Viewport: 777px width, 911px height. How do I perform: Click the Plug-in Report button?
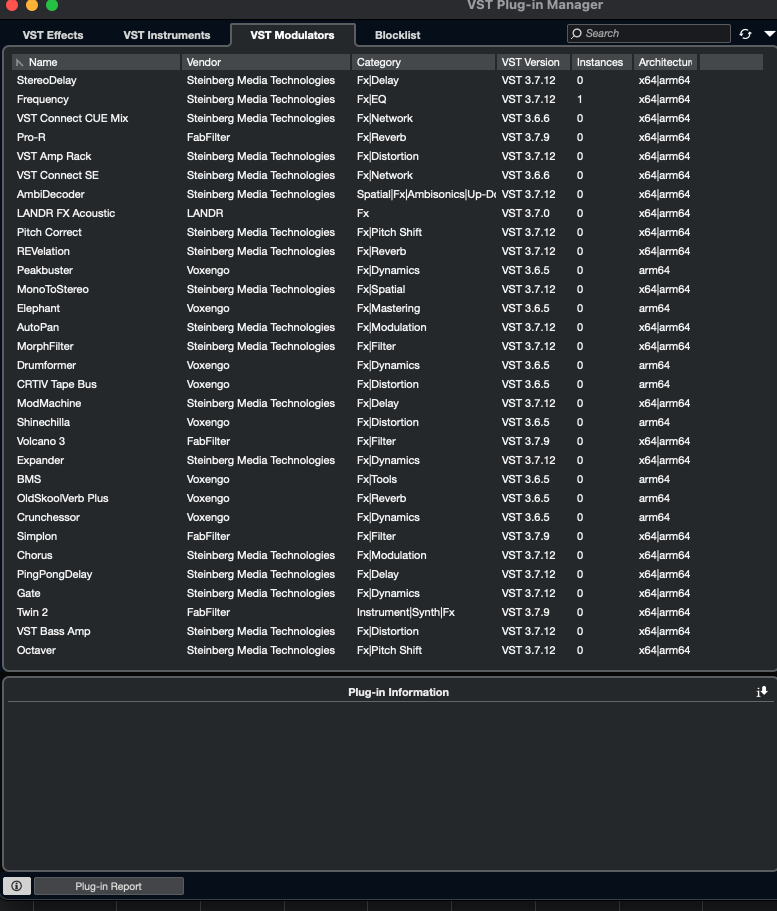[109, 886]
